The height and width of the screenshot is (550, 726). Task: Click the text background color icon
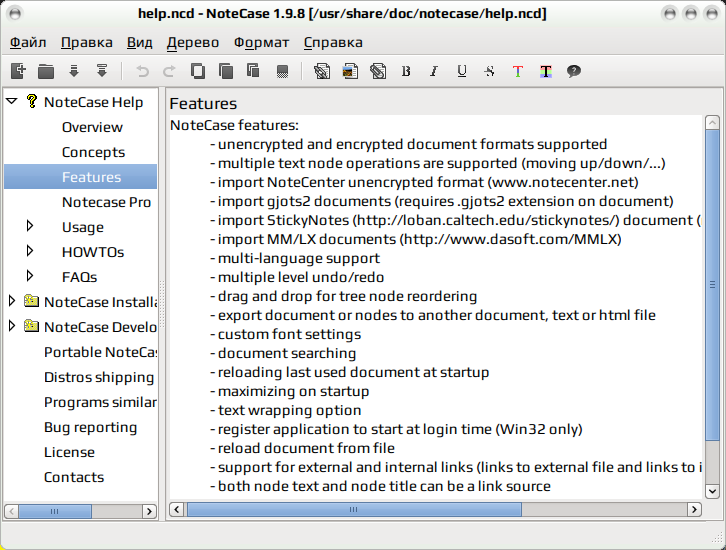coord(546,71)
